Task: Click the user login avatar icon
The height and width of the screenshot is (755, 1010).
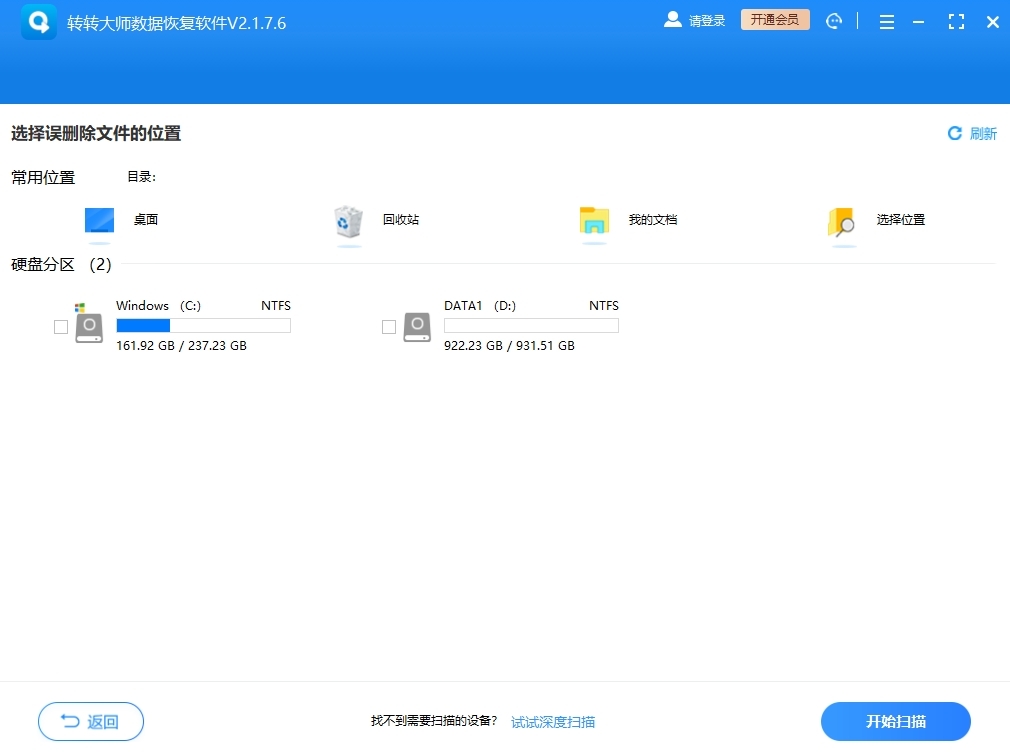Action: (674, 19)
